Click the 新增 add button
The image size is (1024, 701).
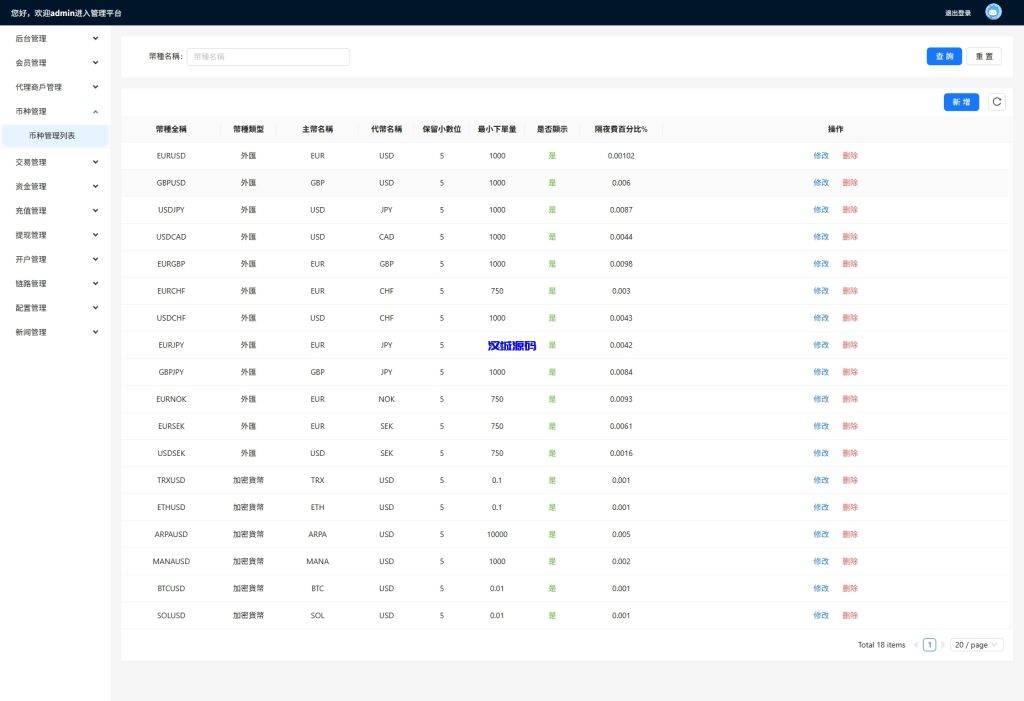click(x=961, y=102)
